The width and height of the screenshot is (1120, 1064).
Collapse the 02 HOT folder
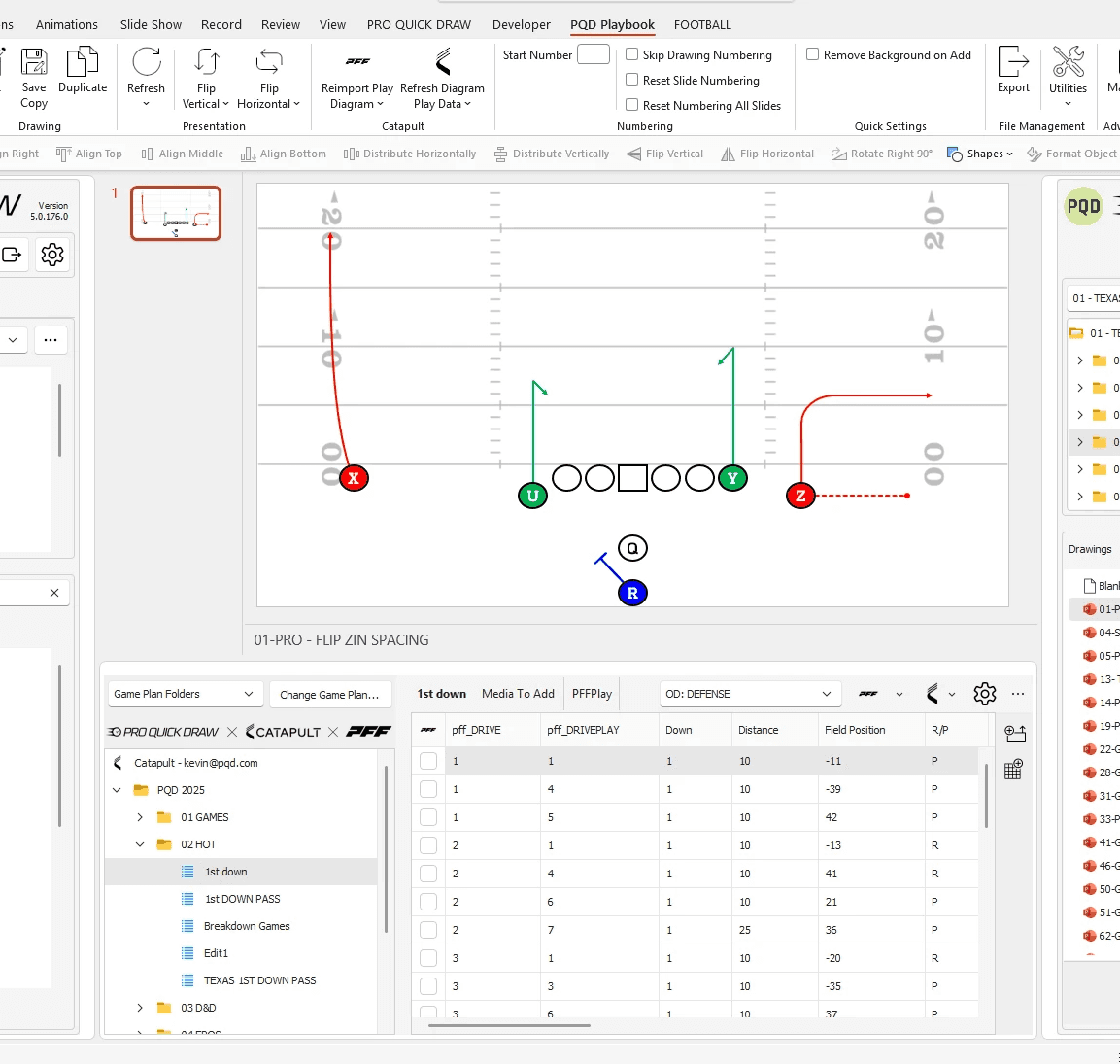pos(140,844)
